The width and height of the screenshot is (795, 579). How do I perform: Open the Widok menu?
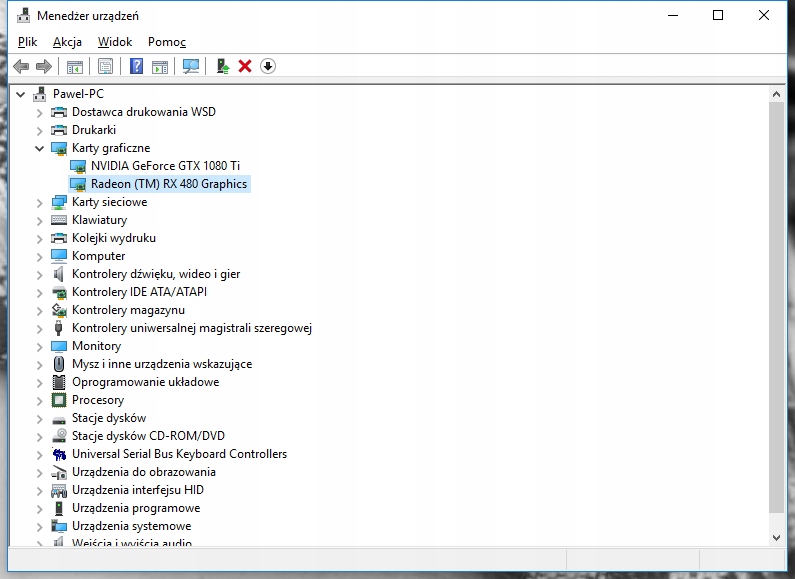(x=115, y=42)
